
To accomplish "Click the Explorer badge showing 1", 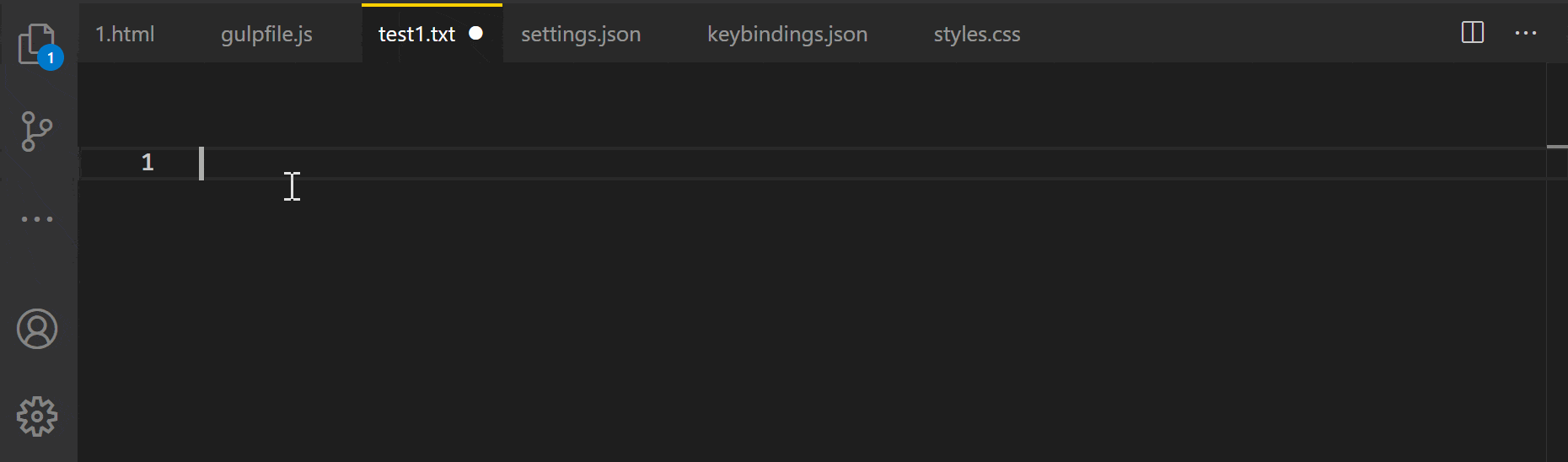I will 51,58.
